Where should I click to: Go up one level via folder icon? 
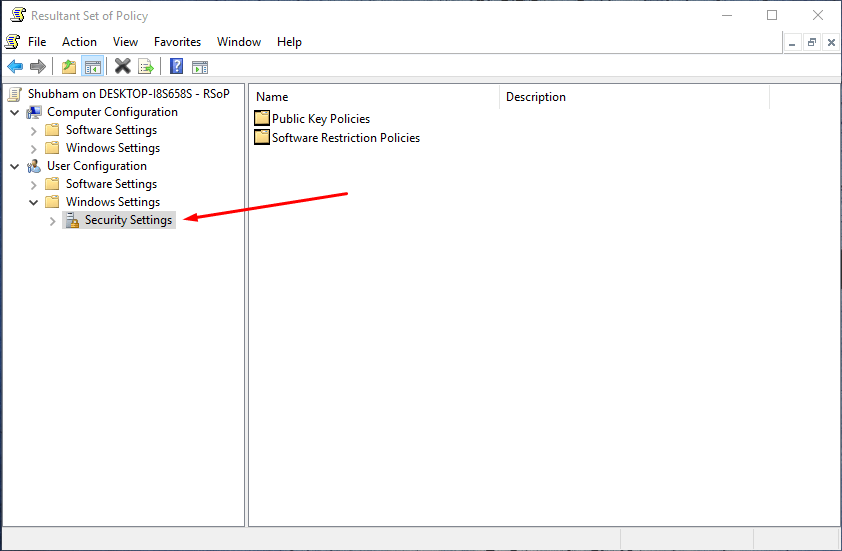(x=69, y=67)
